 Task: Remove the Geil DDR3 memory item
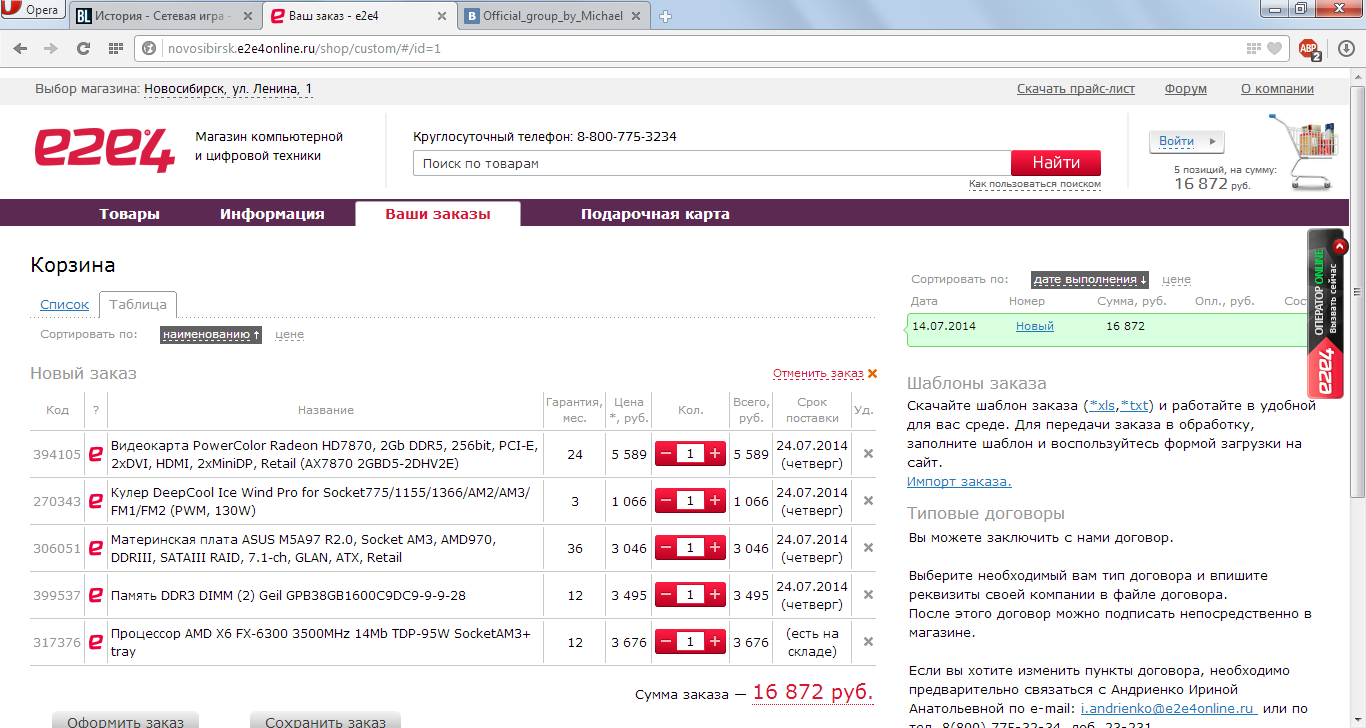[x=868, y=595]
